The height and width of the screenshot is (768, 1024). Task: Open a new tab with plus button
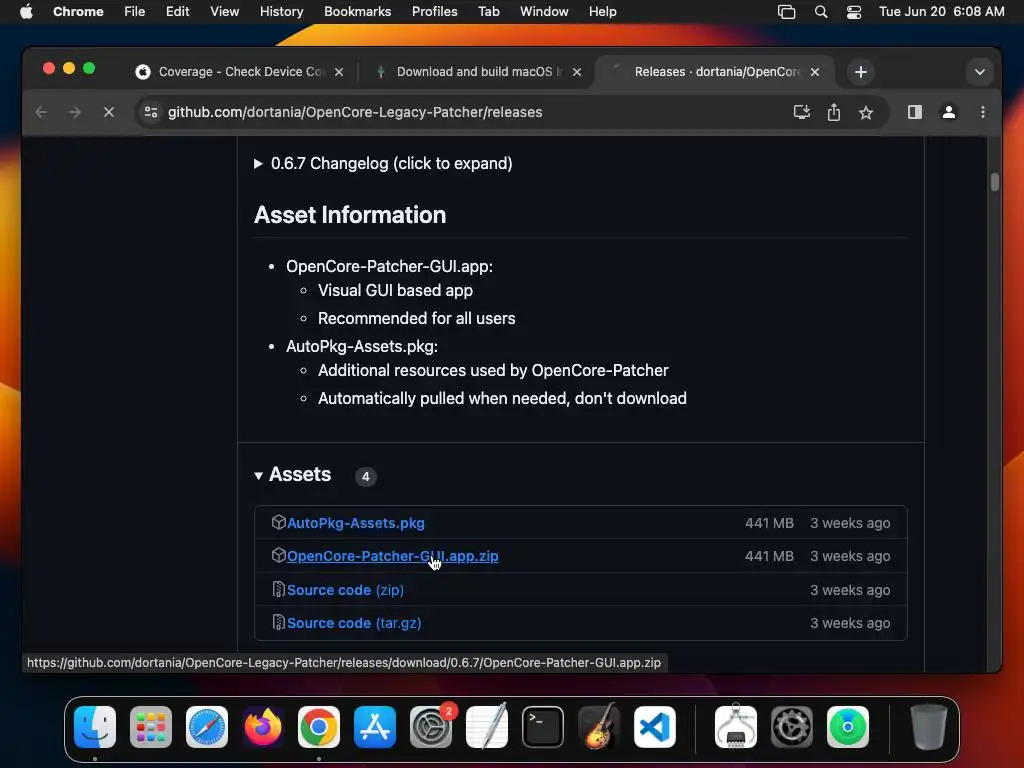861,72
